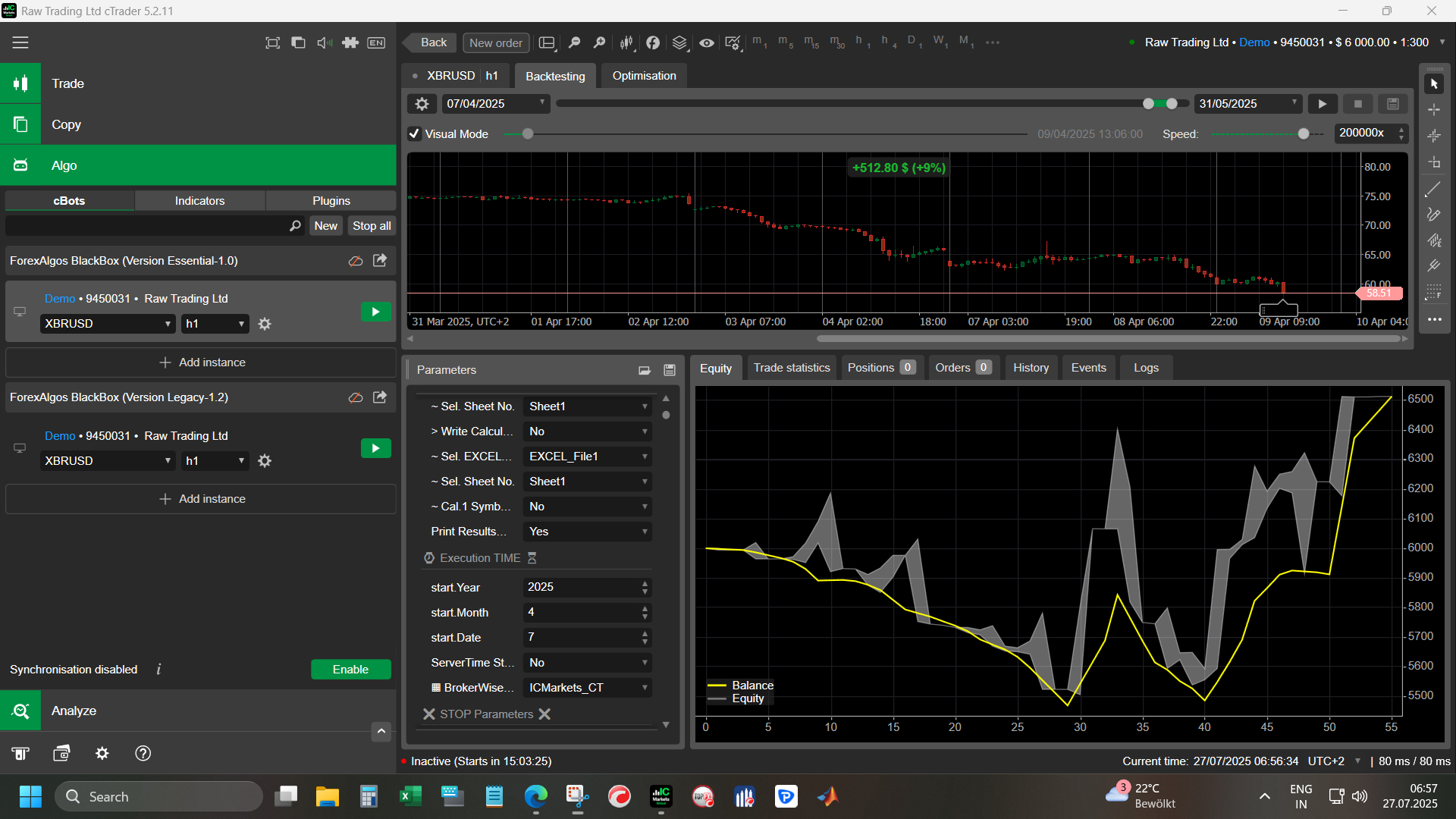Stop the backtest with stop button

1358,104
